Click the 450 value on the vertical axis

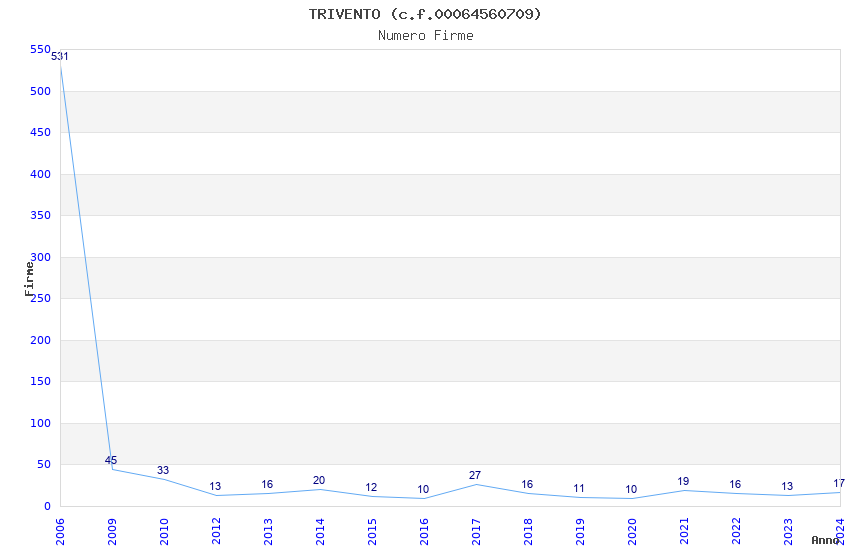[x=40, y=132]
